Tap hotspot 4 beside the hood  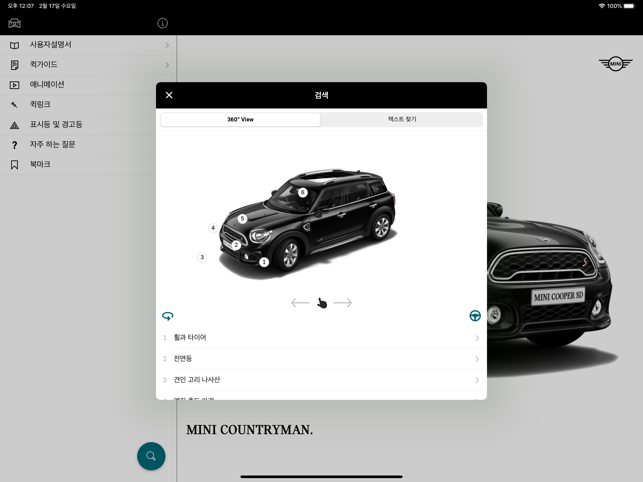[x=212, y=228]
